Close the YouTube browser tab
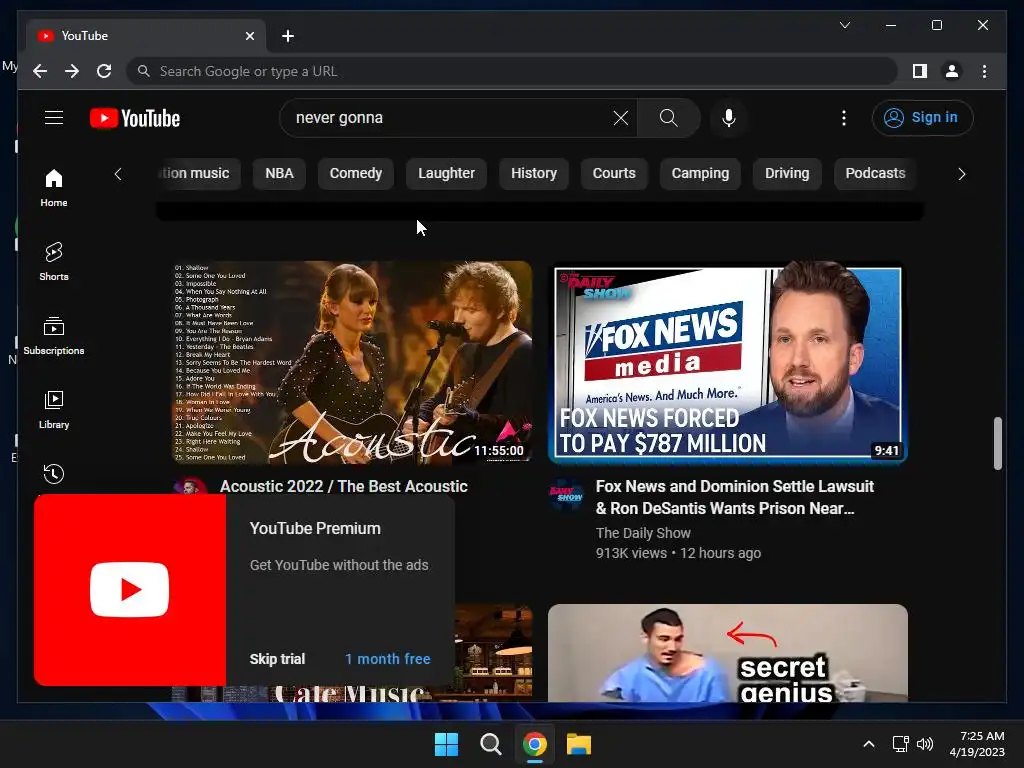1024x768 pixels. tap(249, 36)
